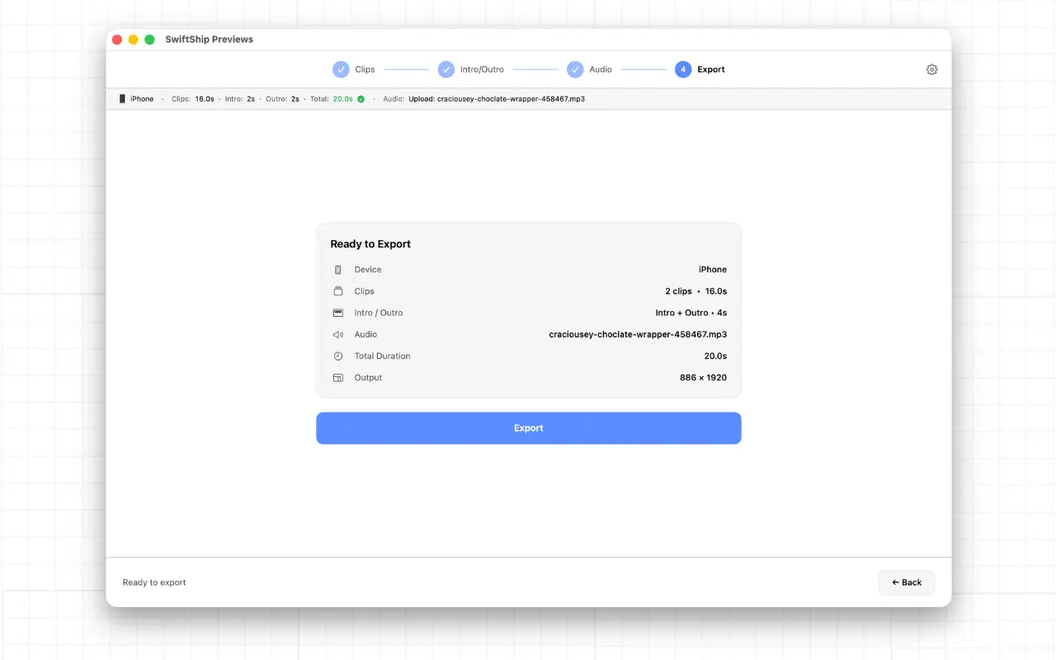Screen dimensions: 1056x660
Task: Click the Intro / Outro row icon
Action: (338, 312)
